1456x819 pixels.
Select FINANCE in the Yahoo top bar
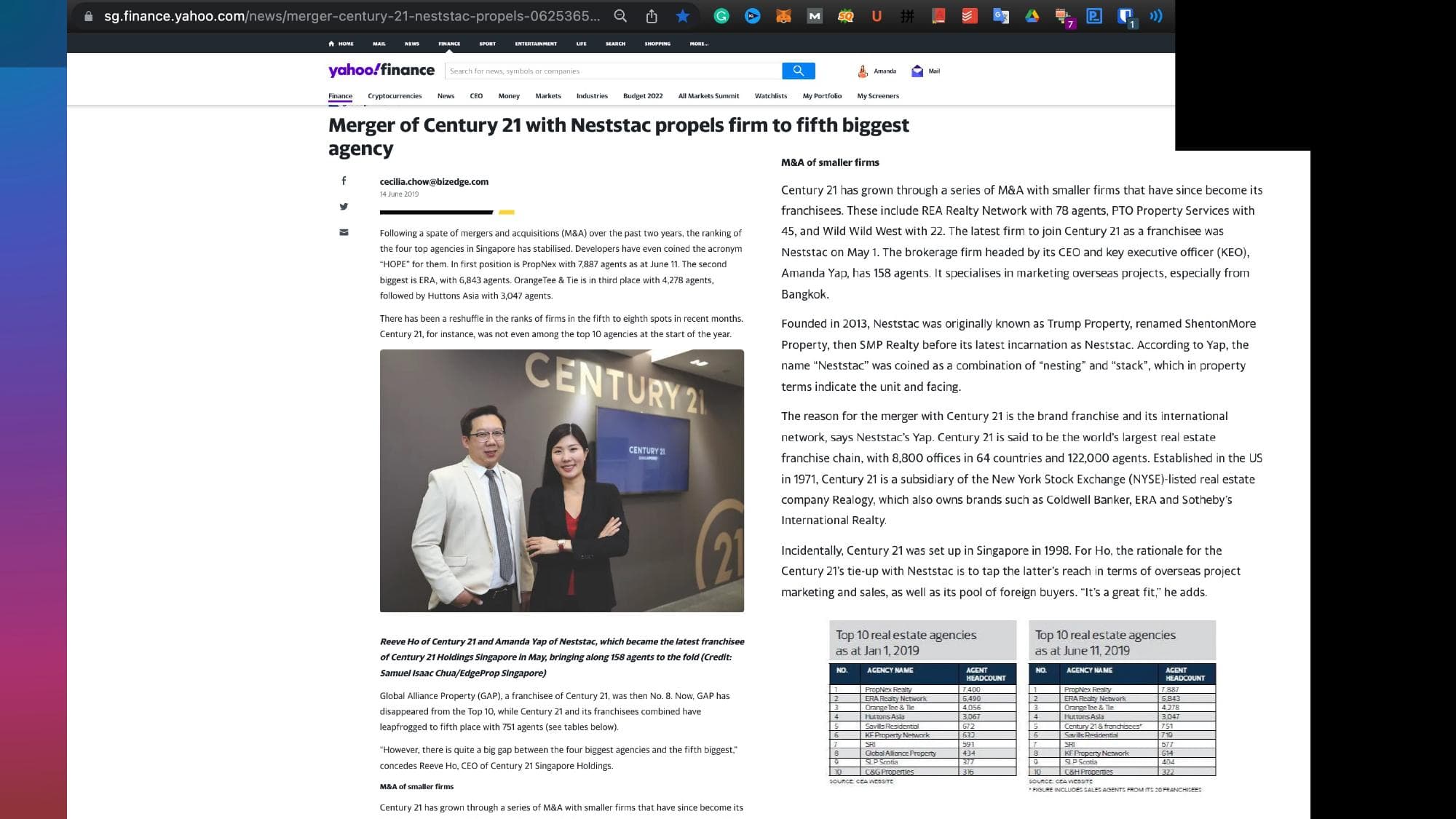(449, 44)
